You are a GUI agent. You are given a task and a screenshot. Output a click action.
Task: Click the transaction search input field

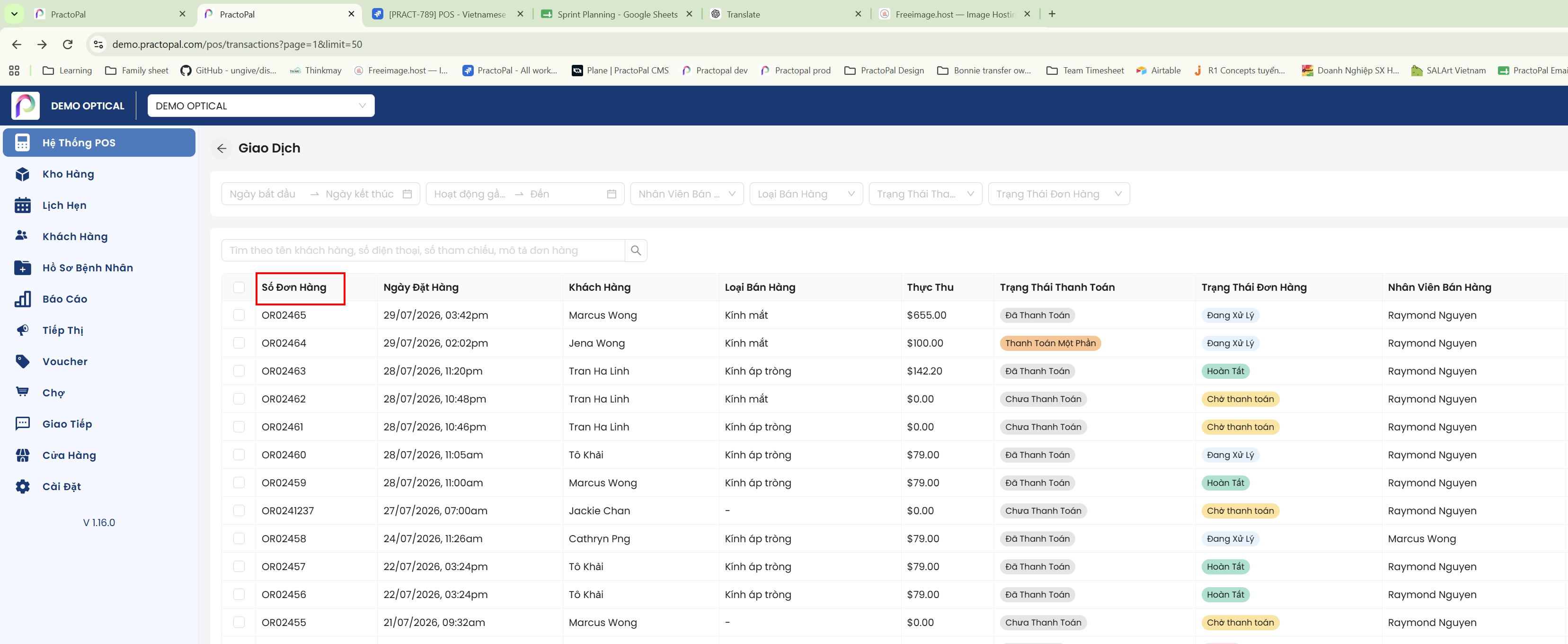click(x=423, y=250)
